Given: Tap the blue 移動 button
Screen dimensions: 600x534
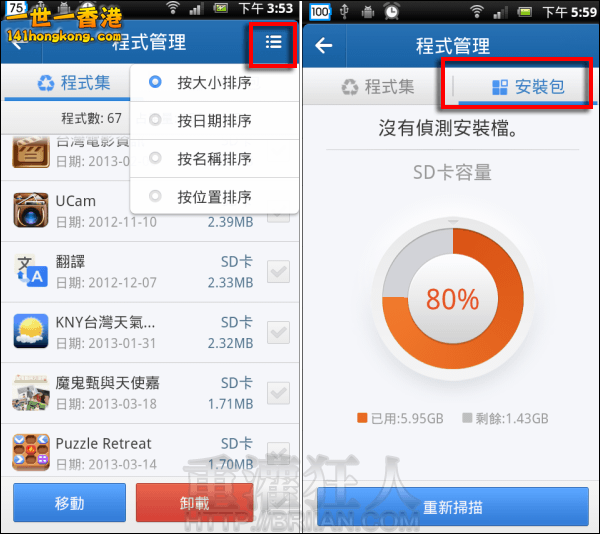Looking at the screenshot, I should (69, 503).
